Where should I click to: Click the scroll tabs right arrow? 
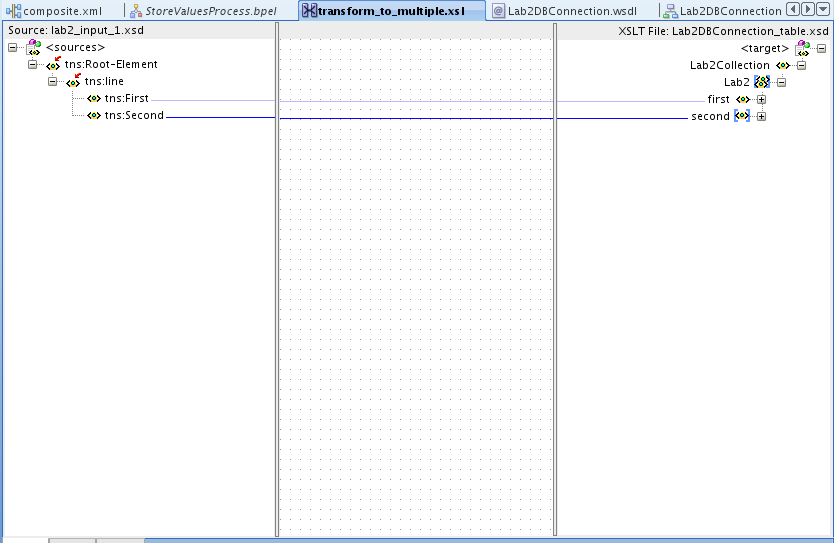[807, 9]
